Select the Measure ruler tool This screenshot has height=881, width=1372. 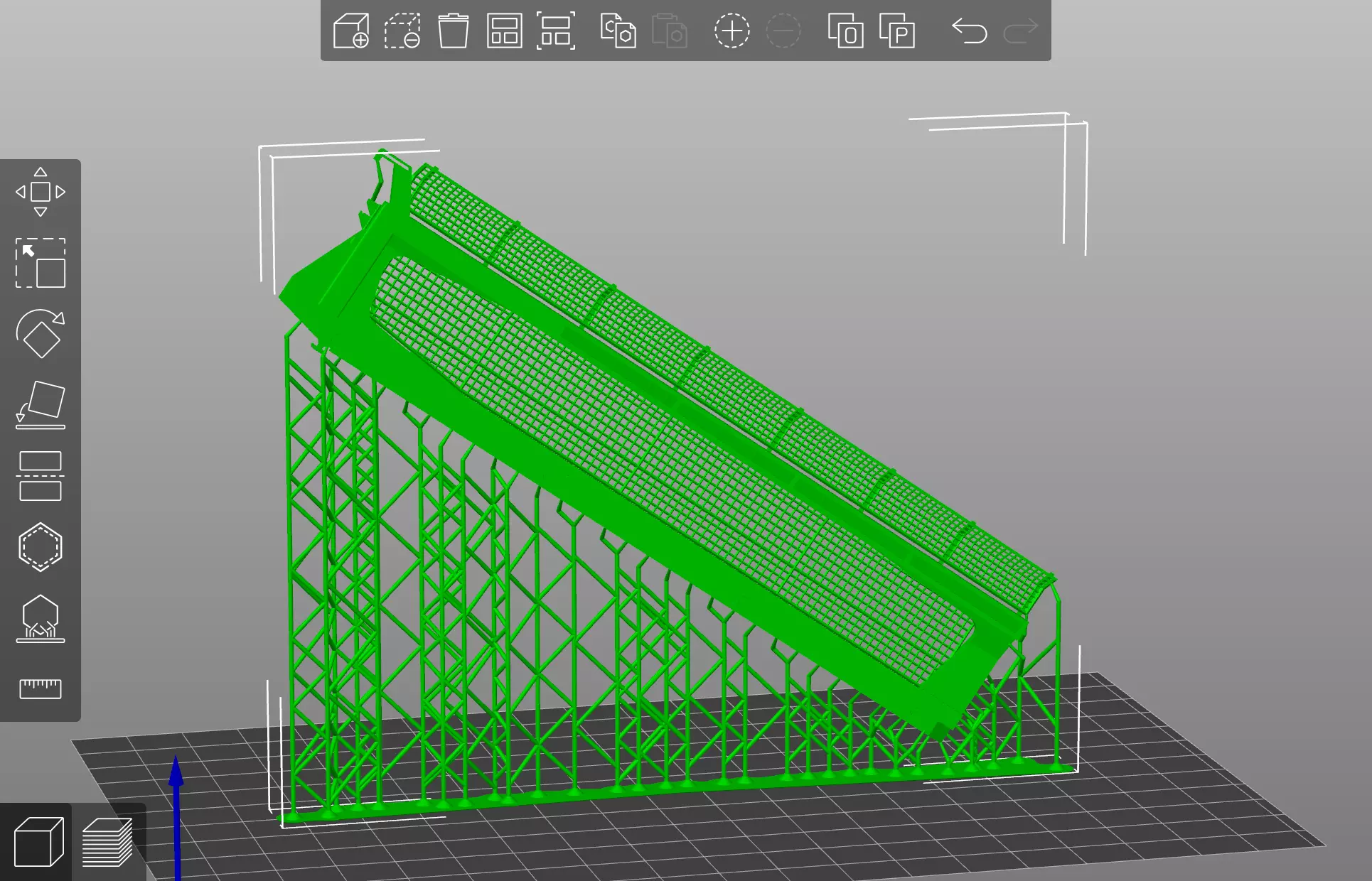[41, 688]
